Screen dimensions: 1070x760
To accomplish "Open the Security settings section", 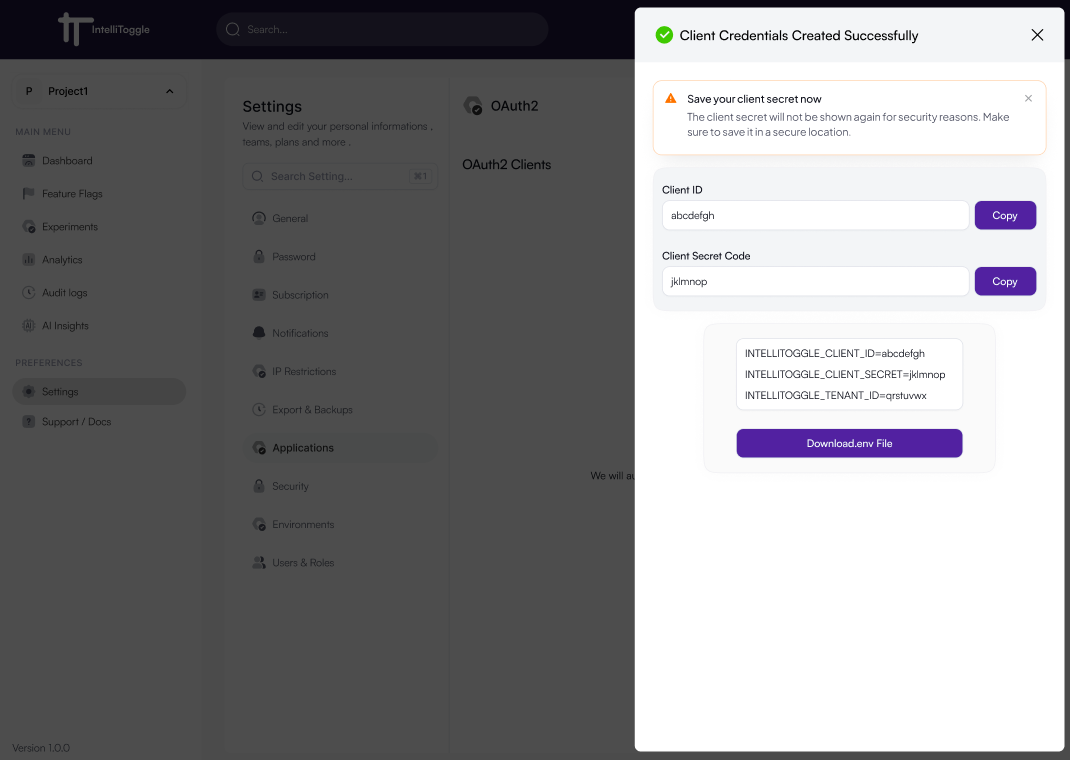I will tap(290, 486).
